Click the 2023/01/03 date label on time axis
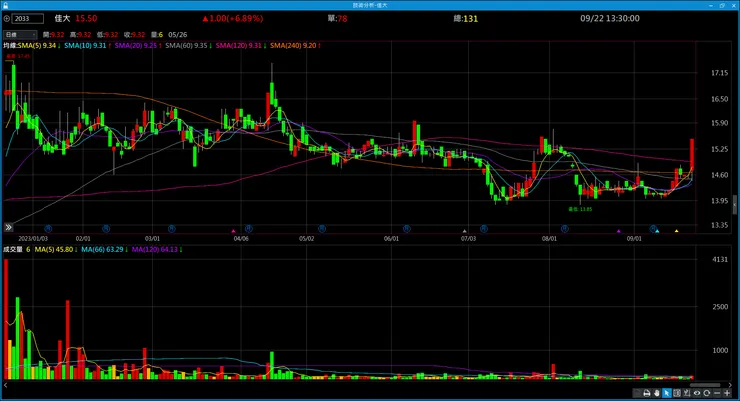 [x=33, y=239]
